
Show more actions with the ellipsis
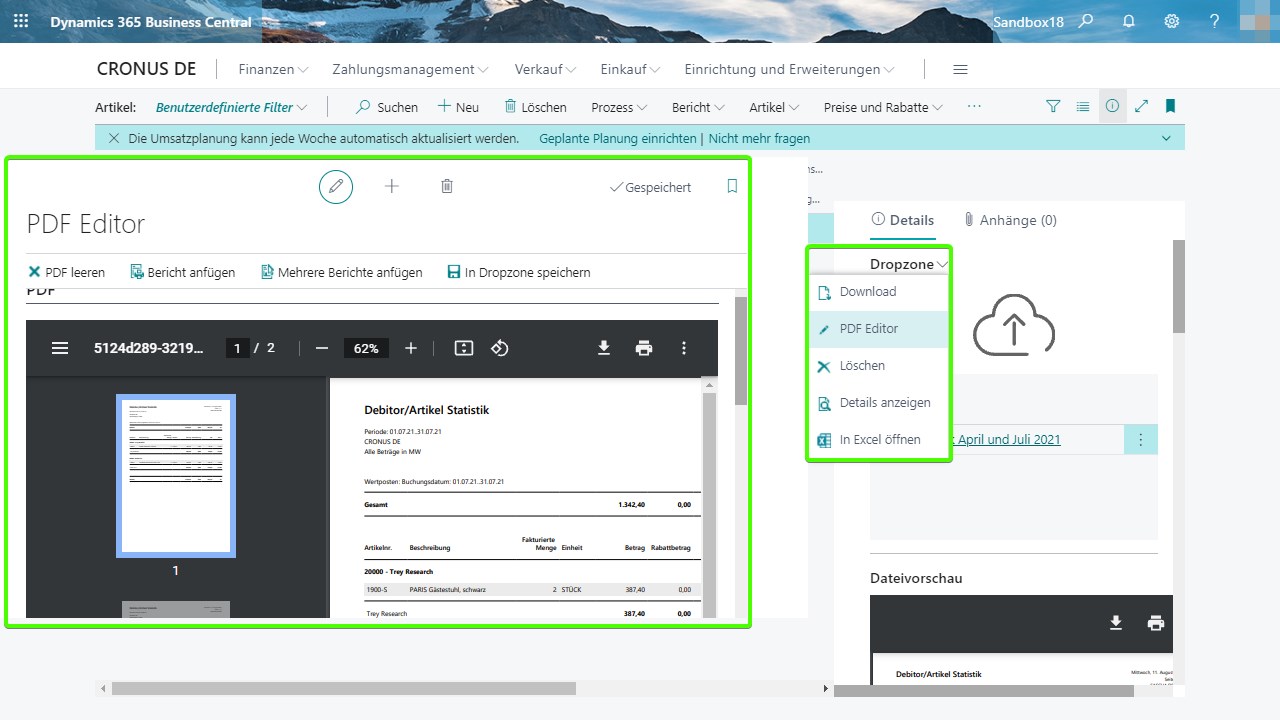[975, 106]
